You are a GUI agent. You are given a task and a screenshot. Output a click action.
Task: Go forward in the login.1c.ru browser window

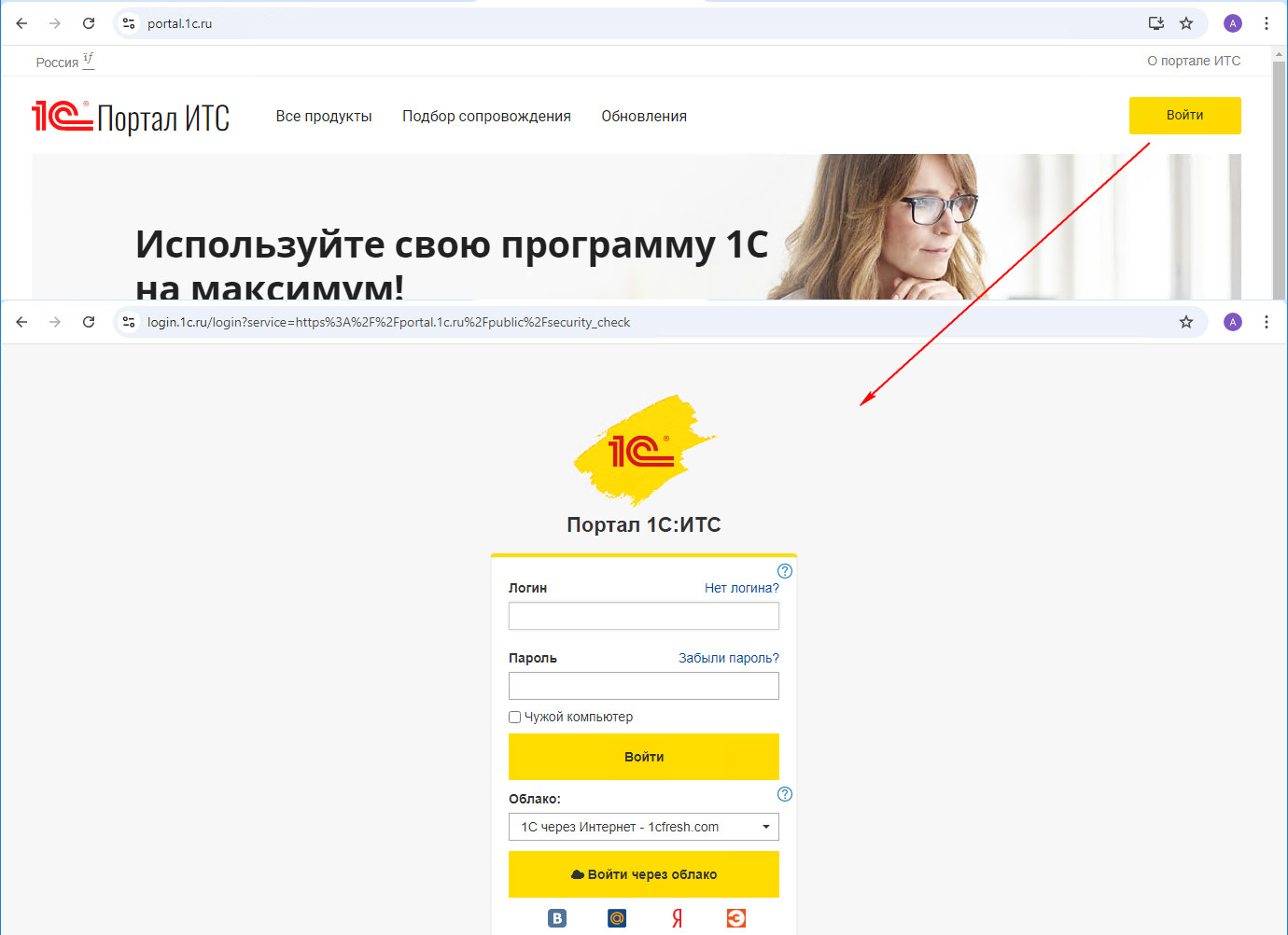coord(55,322)
